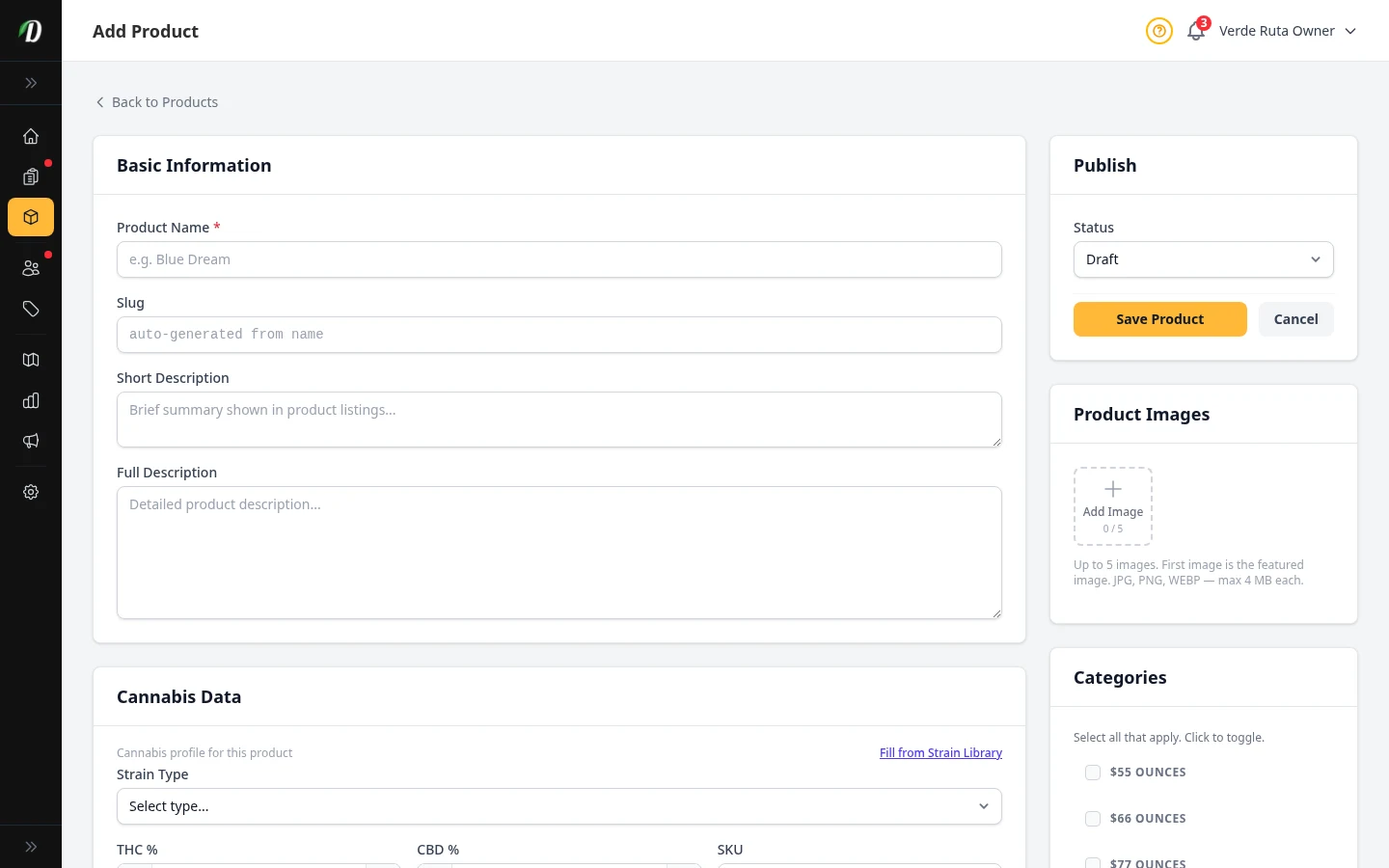
Task: Click the highlighted Products cube icon
Action: 31,217
